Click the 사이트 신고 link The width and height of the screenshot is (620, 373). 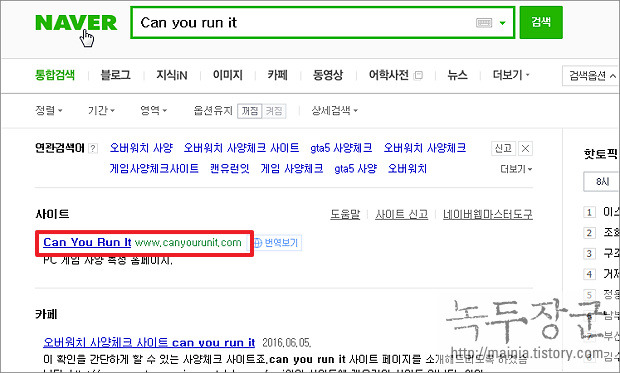[x=402, y=214]
